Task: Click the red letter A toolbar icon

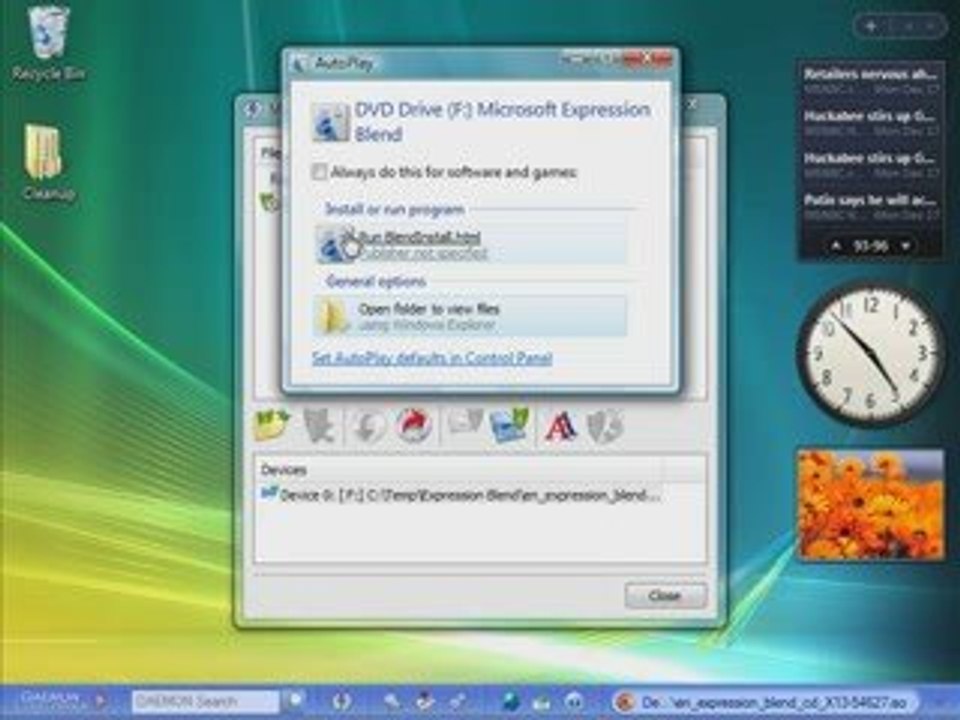Action: [561, 426]
